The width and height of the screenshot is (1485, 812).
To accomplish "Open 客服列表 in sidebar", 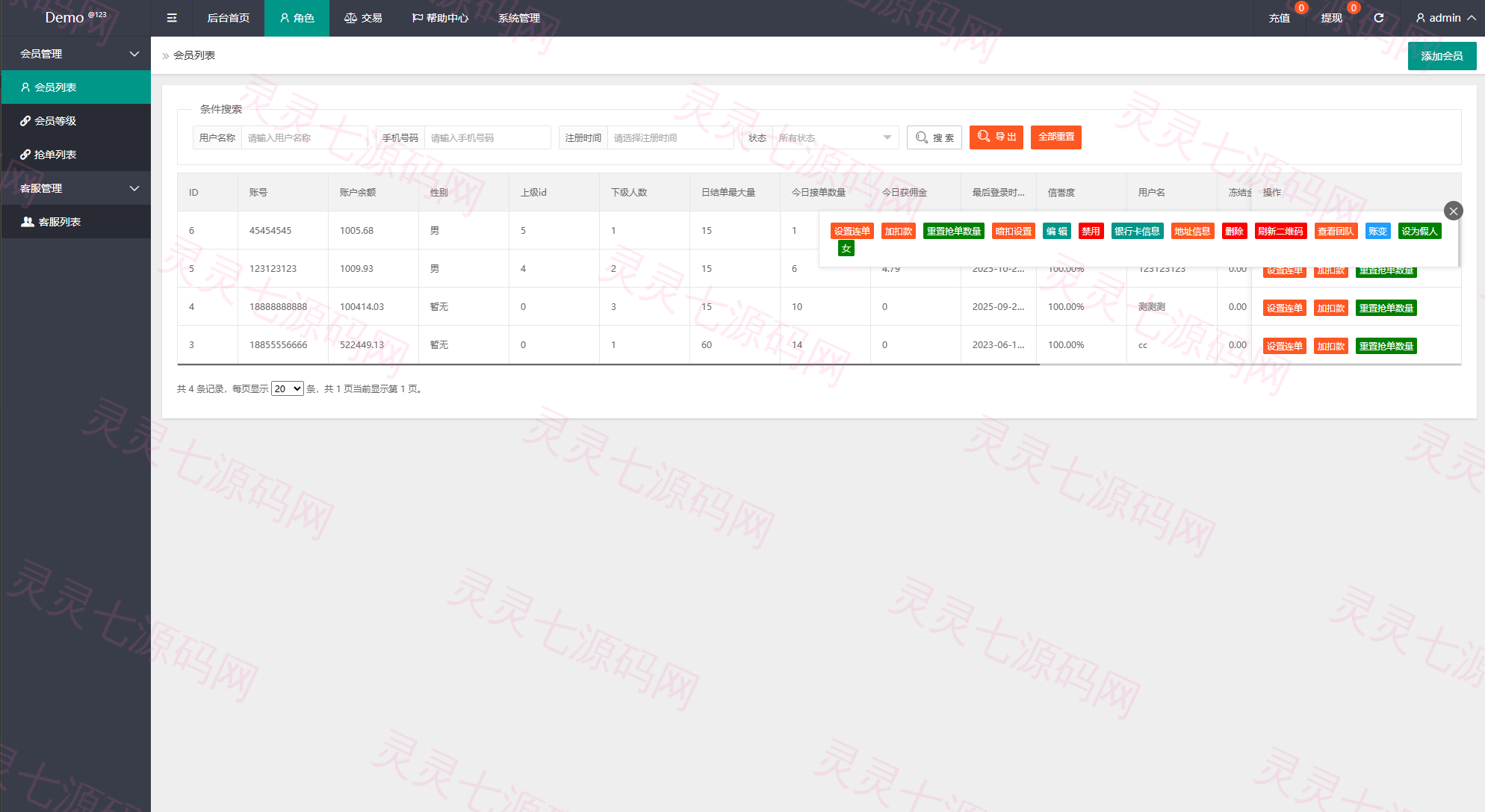I will click(76, 222).
